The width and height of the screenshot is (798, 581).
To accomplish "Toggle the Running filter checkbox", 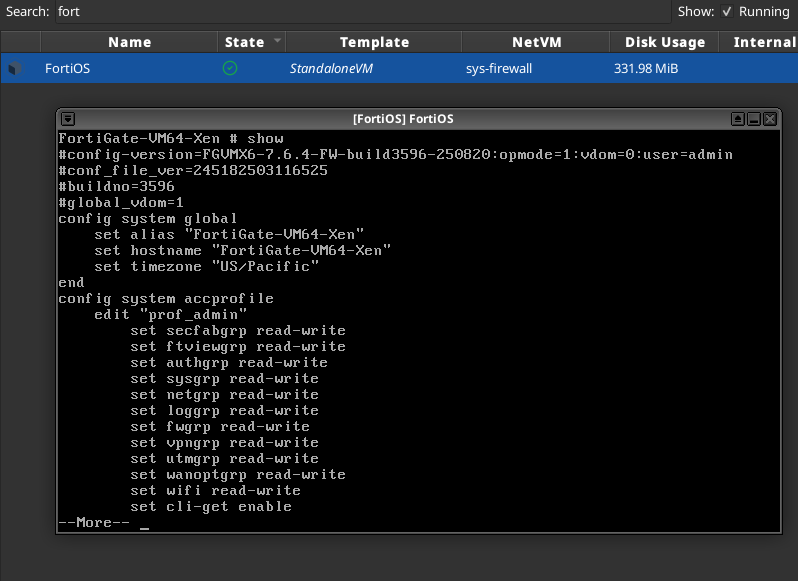I will (727, 12).
